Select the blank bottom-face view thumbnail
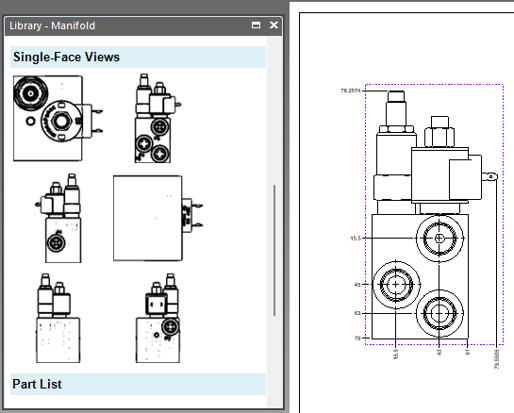Viewport: 514px width, 413px height. pyautogui.click(x=158, y=218)
